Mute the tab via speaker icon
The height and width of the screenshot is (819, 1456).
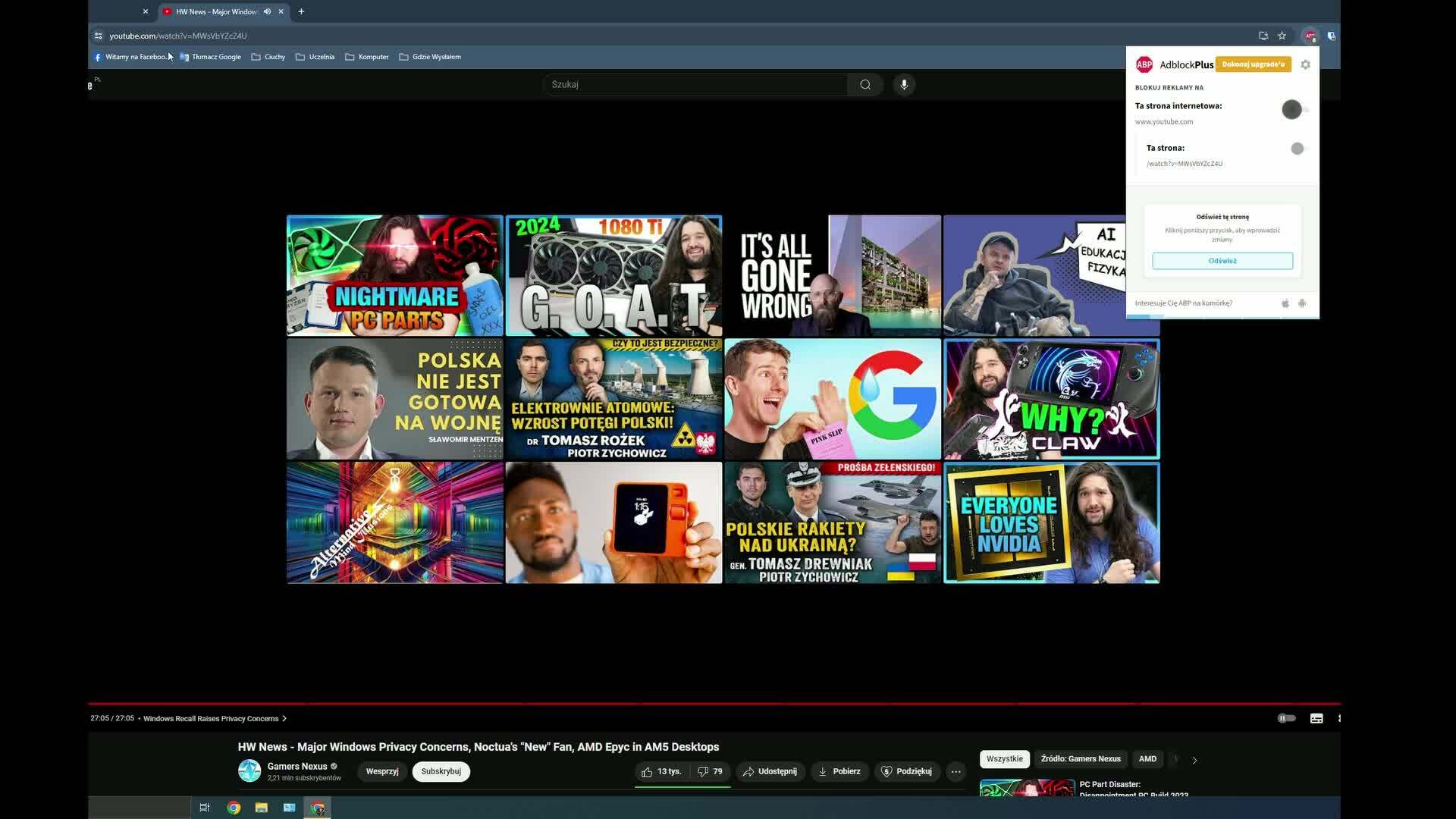pyautogui.click(x=267, y=11)
